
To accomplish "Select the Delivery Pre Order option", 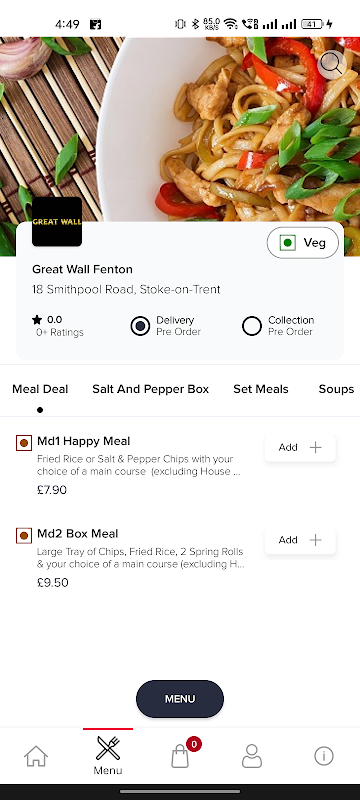I will click(166, 326).
